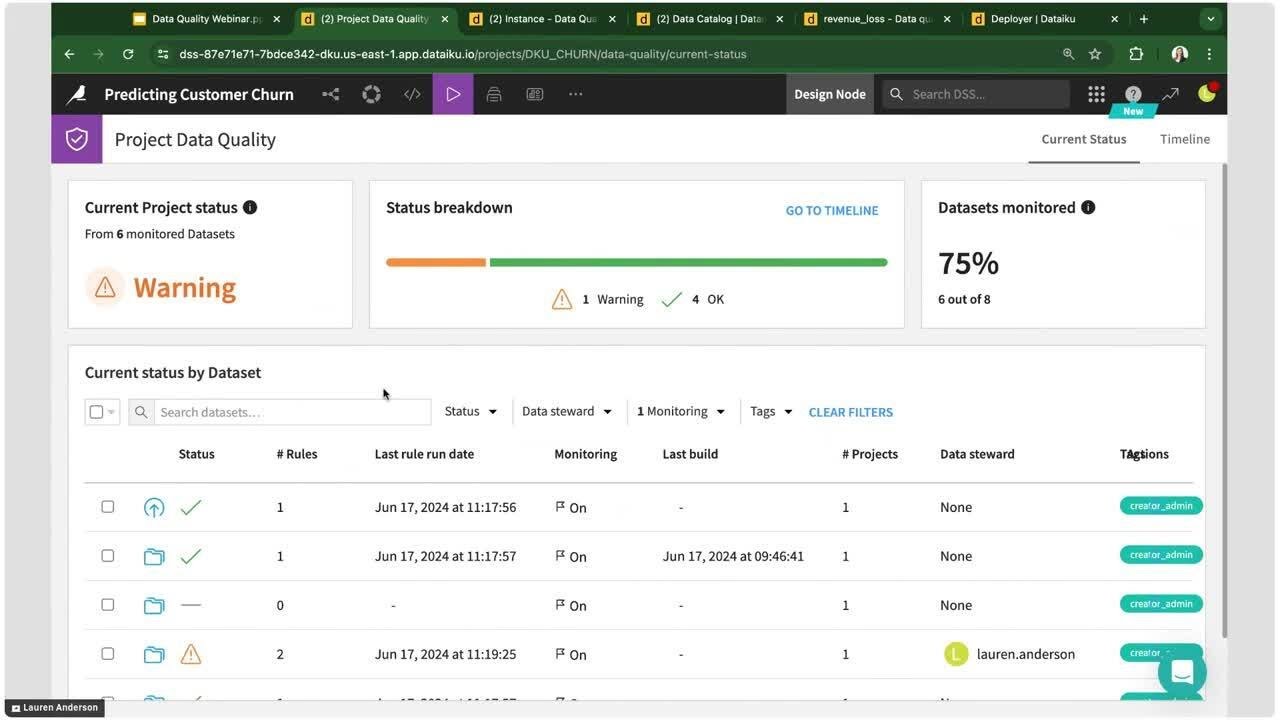
Task: Switch to revenue_loss browser tab
Action: click(x=879, y=18)
